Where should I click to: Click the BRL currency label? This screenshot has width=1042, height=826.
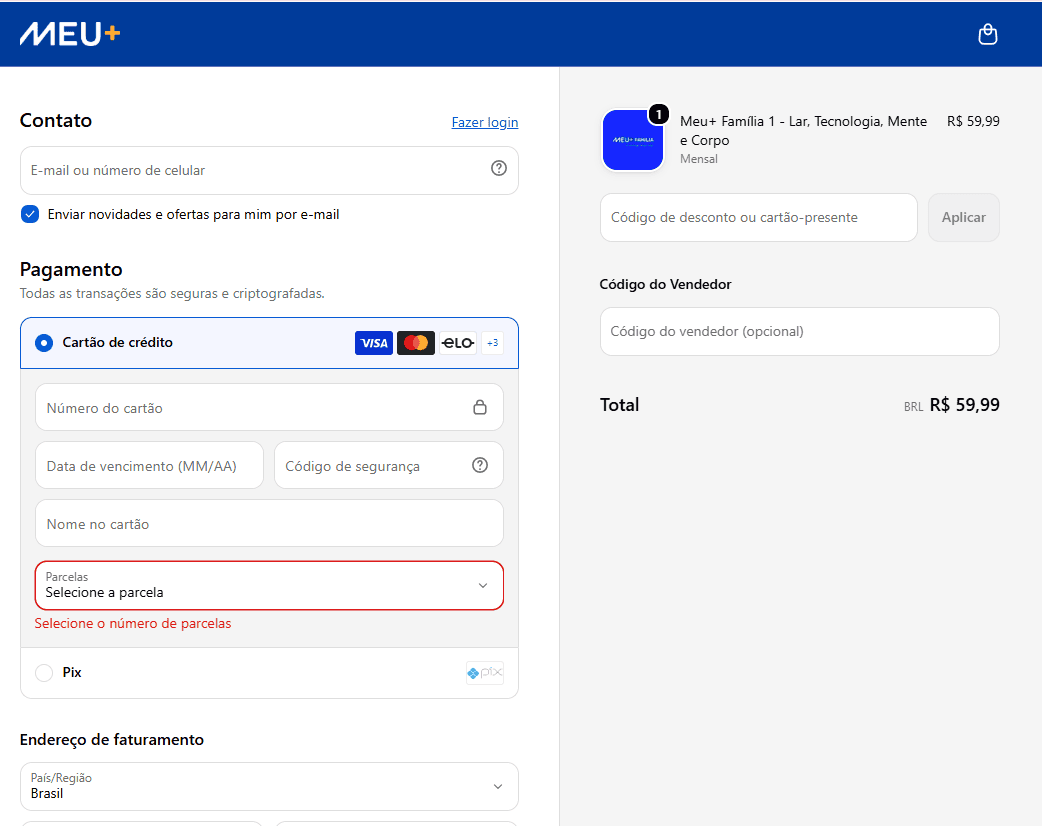pos(913,407)
